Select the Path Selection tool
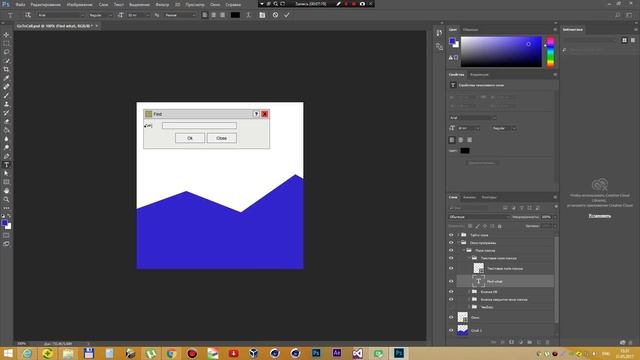 6,173
